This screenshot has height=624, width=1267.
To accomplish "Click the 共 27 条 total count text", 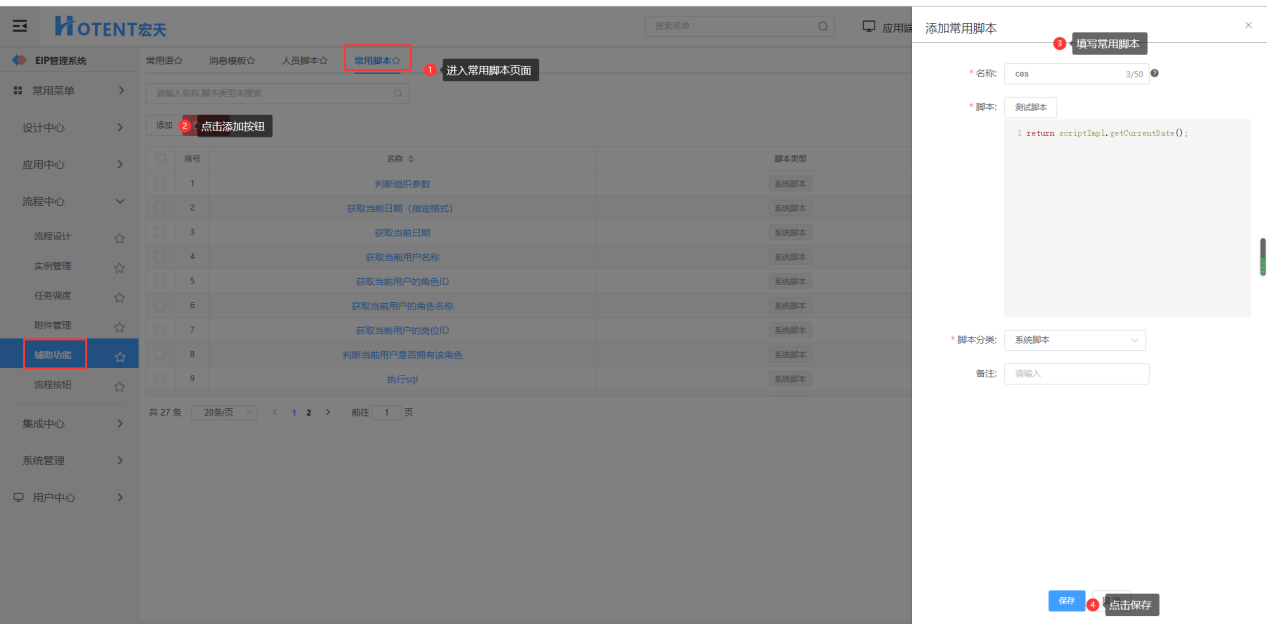I will point(165,412).
